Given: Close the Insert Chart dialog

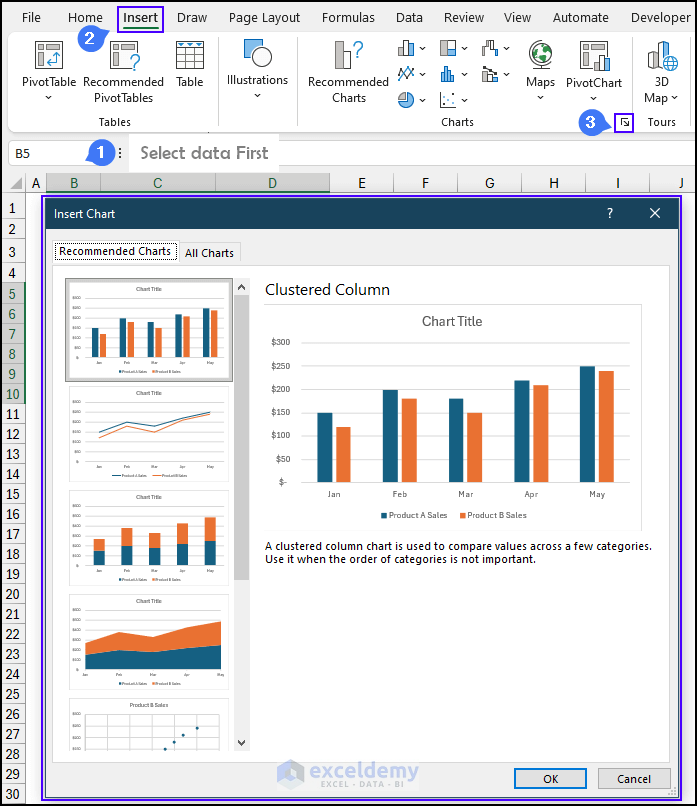Looking at the screenshot, I should tap(655, 213).
